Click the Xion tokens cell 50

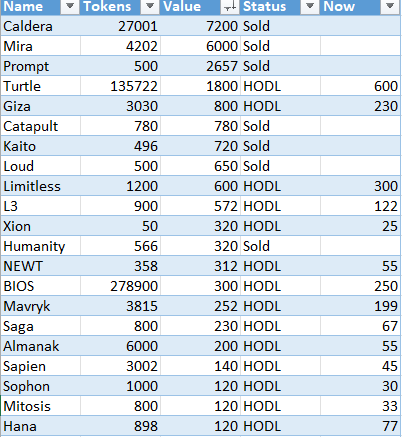click(x=120, y=226)
